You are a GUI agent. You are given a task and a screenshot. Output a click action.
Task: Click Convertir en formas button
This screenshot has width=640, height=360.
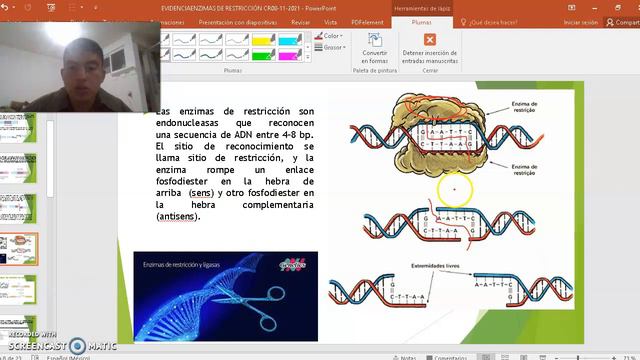pos(375,48)
